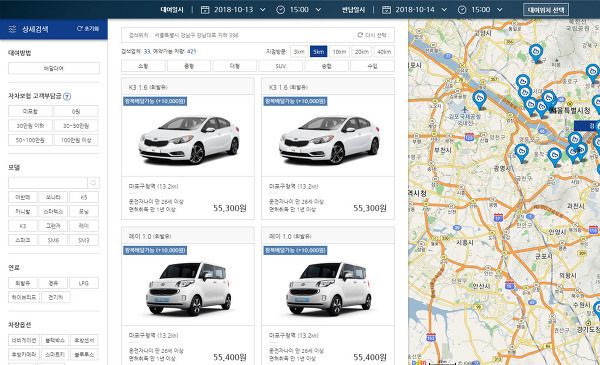600x365 pixels.
Task: Select the 아반떼 model filter
Action: (x=23, y=197)
